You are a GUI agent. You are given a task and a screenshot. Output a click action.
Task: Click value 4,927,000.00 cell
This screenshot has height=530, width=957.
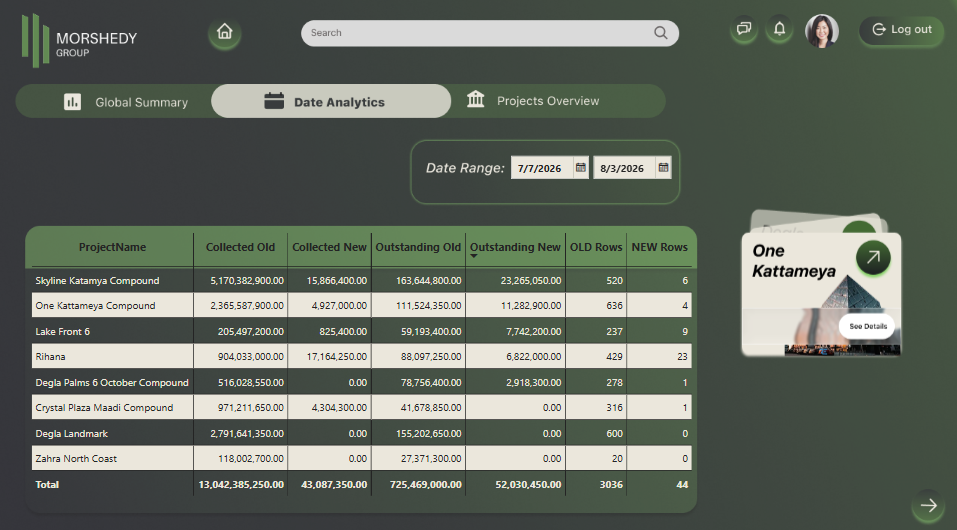pos(339,306)
